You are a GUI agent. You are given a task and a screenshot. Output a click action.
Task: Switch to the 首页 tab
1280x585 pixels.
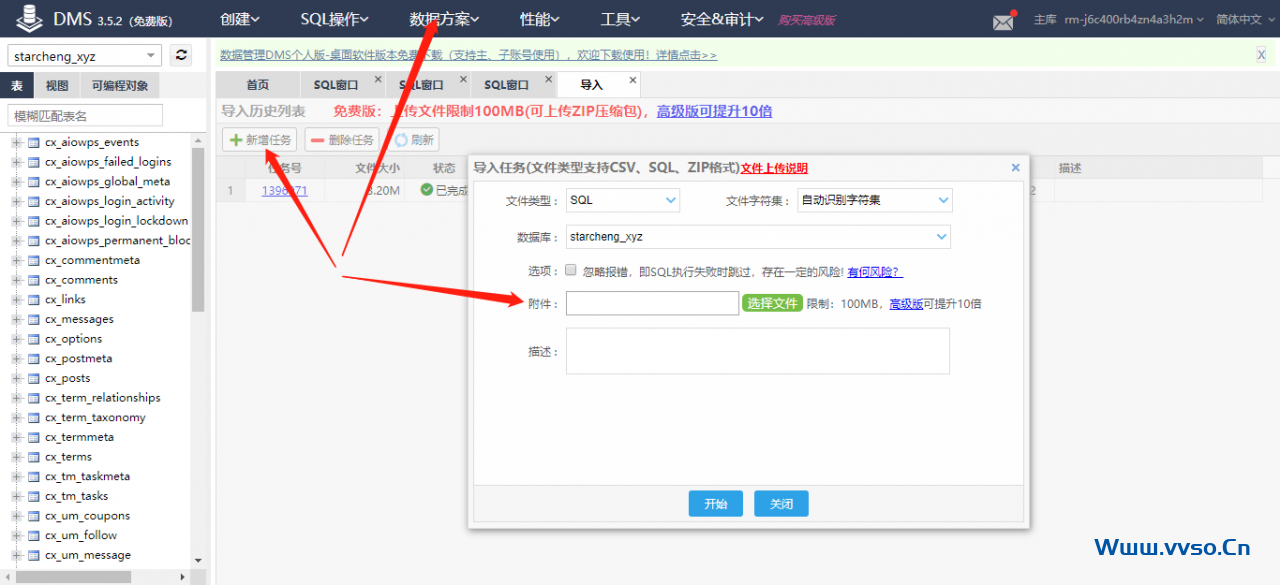pos(257,85)
